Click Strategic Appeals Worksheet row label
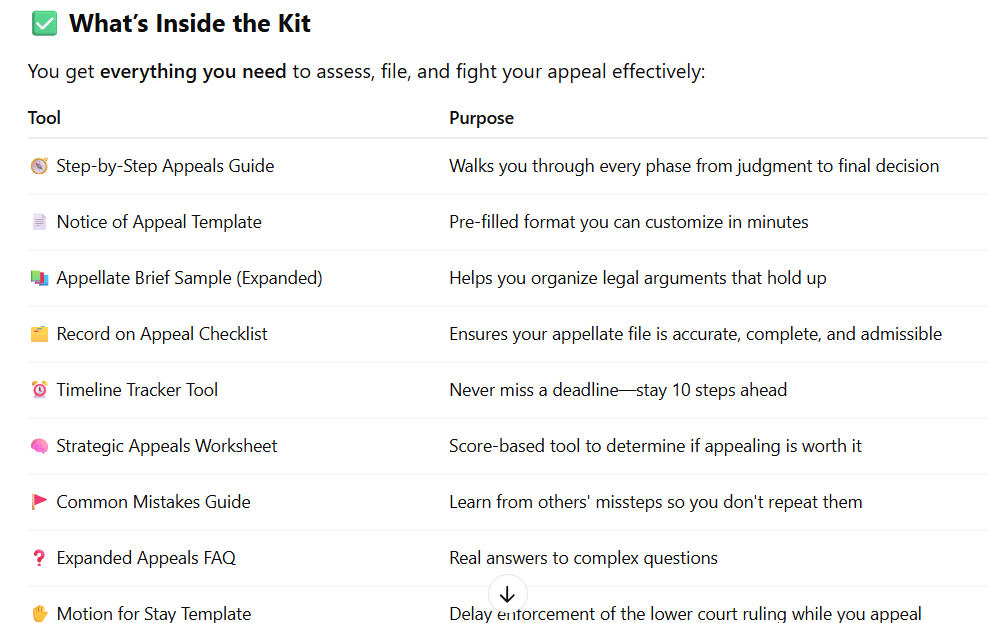 (167, 446)
